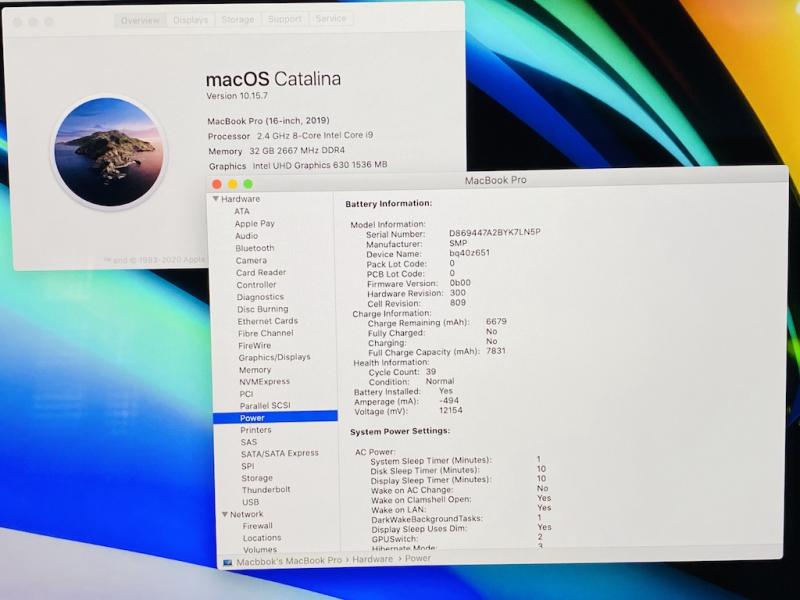800x600 pixels.
Task: Click the computer icon in path bar
Action: click(227, 562)
